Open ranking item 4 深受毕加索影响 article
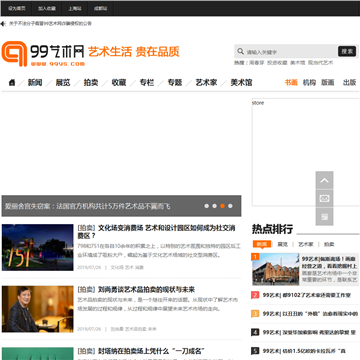 point(309,332)
